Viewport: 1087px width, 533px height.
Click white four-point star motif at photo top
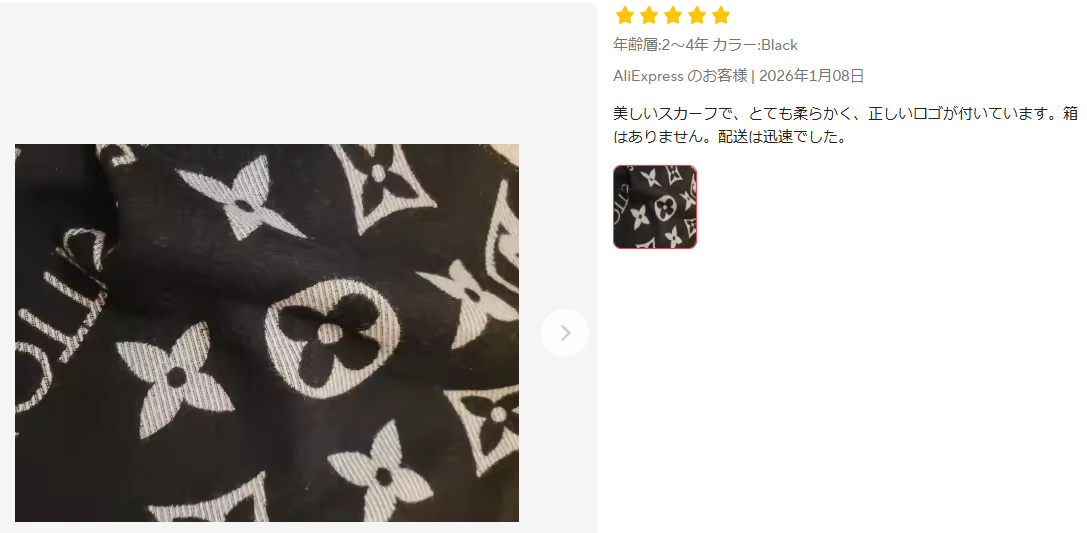click(x=241, y=198)
